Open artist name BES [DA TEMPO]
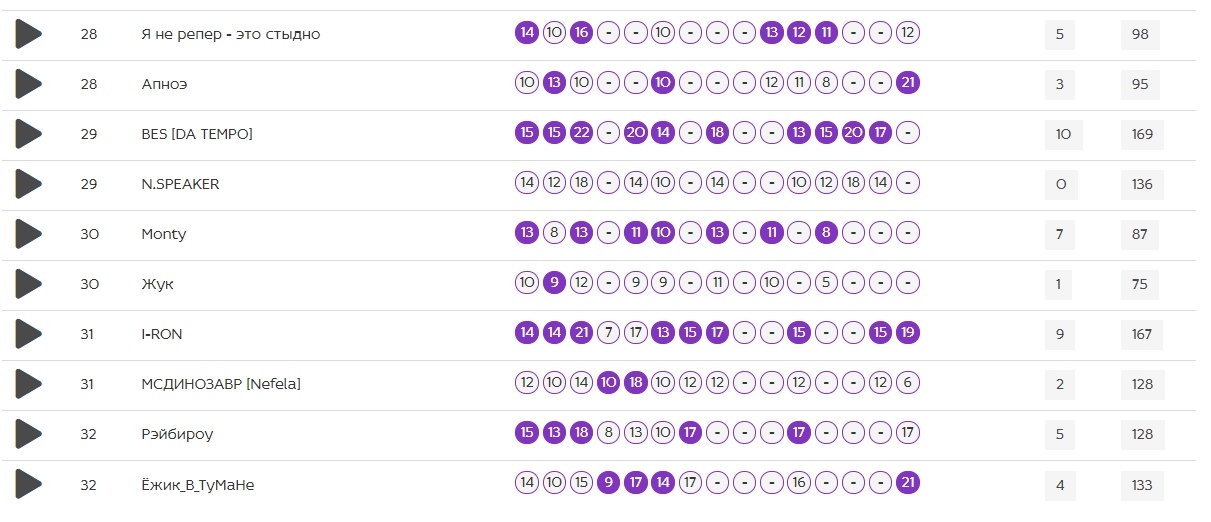Viewport: 1211px width, 522px height. (x=197, y=134)
